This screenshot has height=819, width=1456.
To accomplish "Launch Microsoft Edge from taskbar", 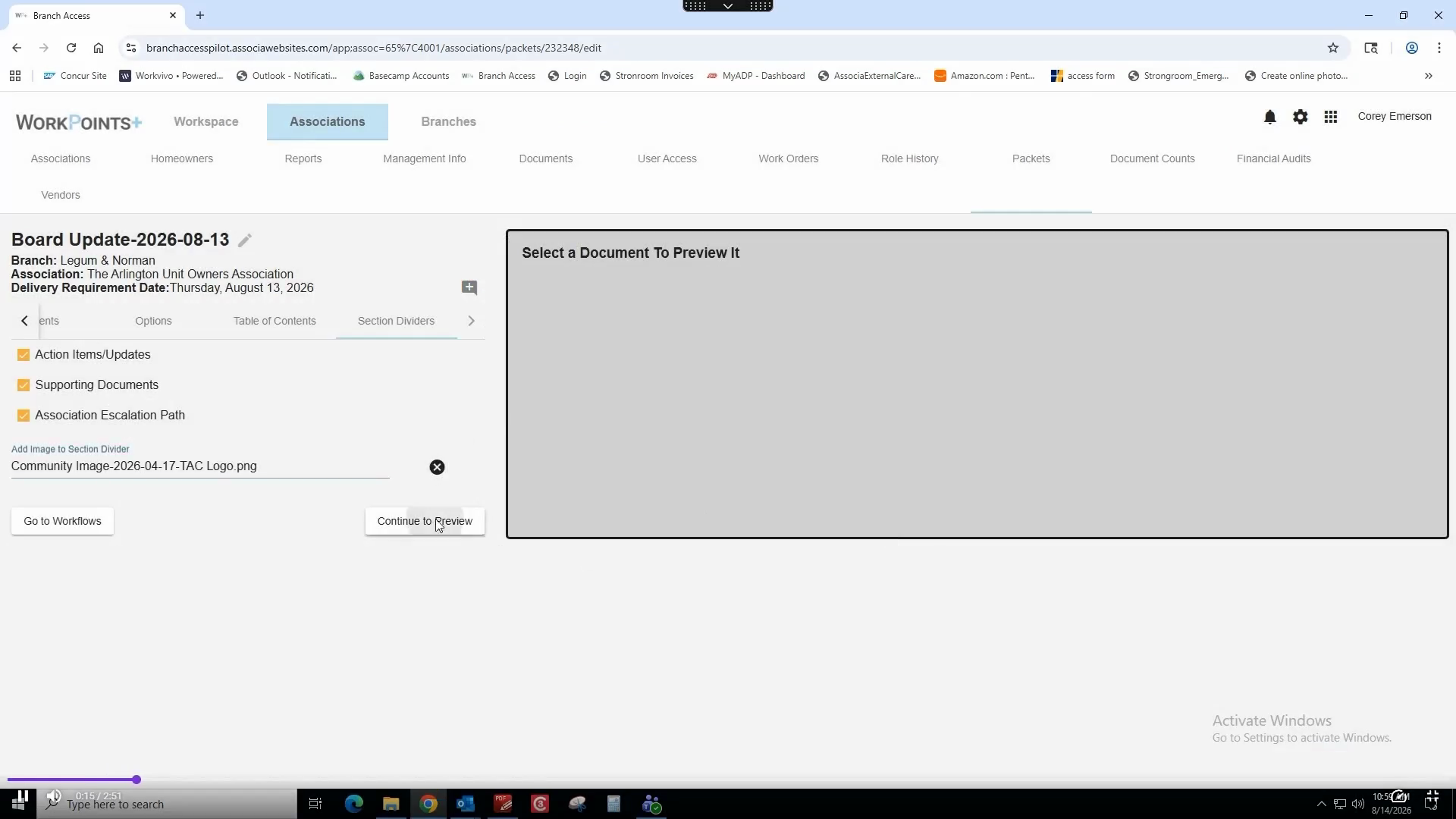I will [354, 804].
